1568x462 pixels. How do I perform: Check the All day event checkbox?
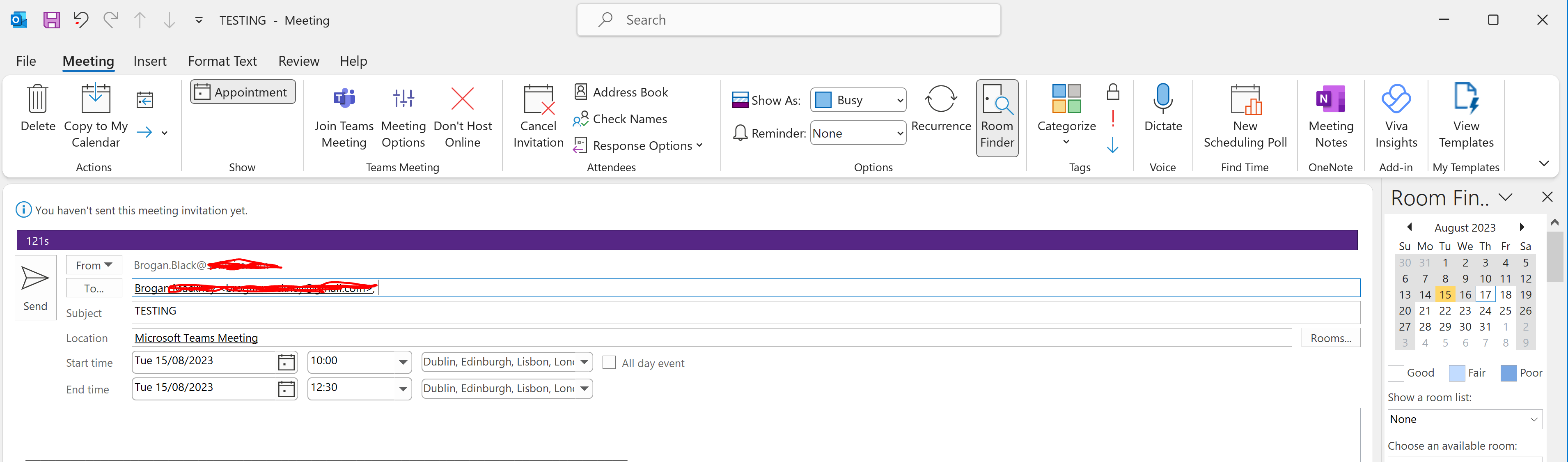click(609, 363)
